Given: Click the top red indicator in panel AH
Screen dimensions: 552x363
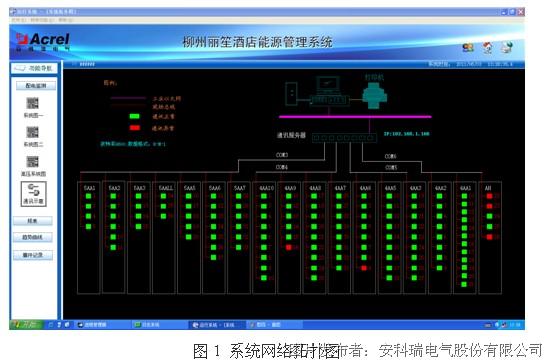Looking at the screenshot, I should 489,196.
